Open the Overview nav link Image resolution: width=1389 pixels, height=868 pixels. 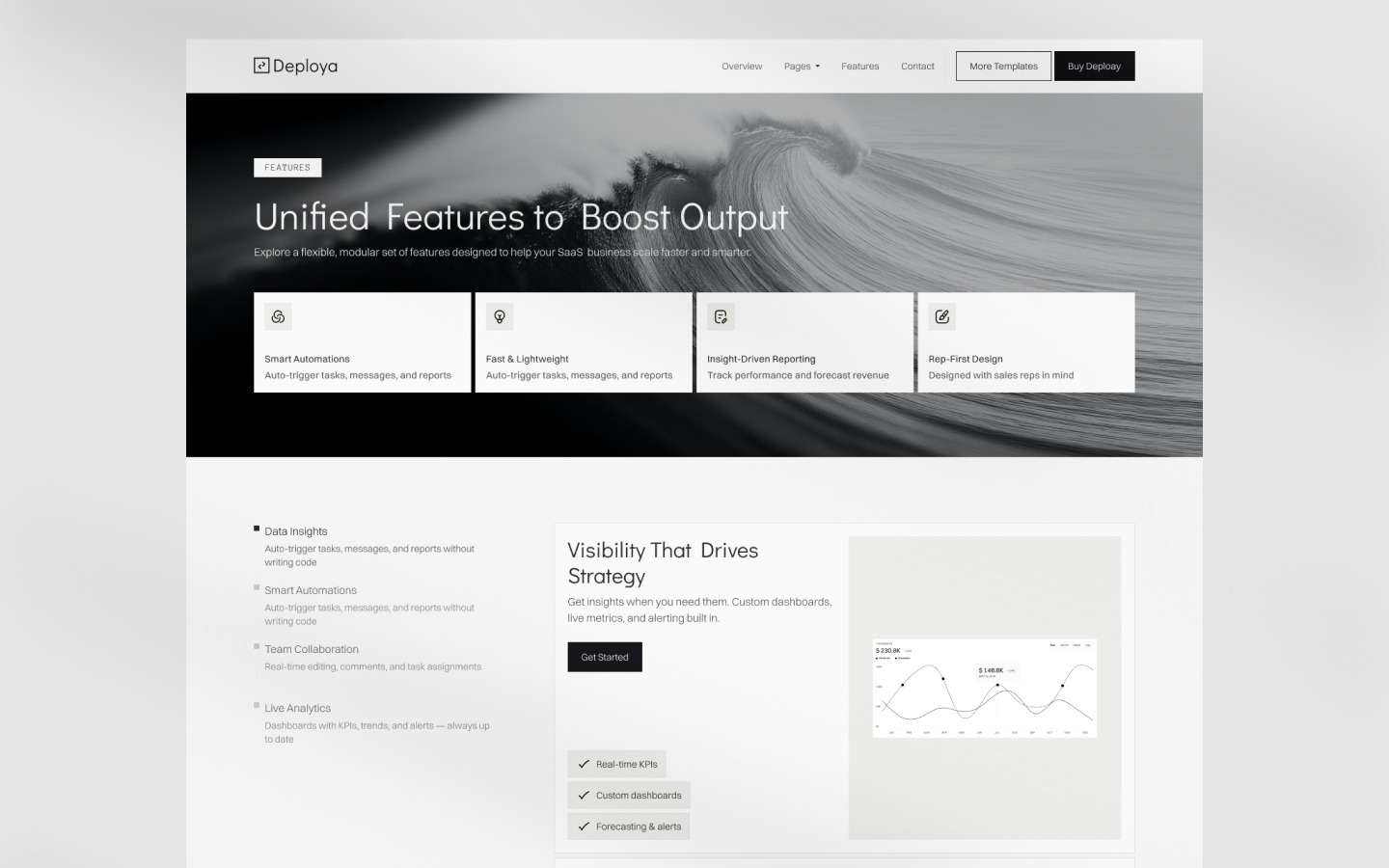[742, 67]
